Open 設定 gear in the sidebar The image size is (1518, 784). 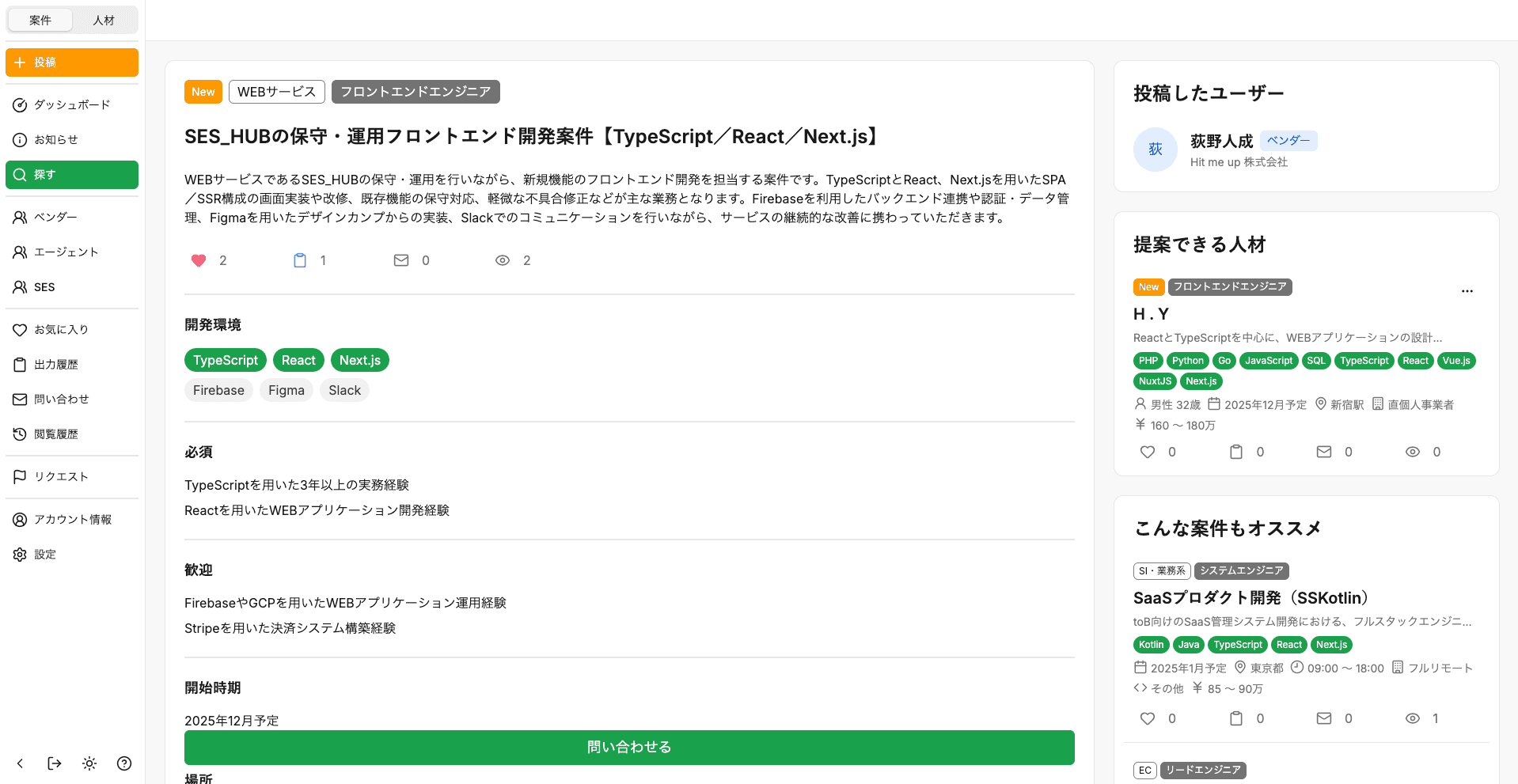coord(44,554)
